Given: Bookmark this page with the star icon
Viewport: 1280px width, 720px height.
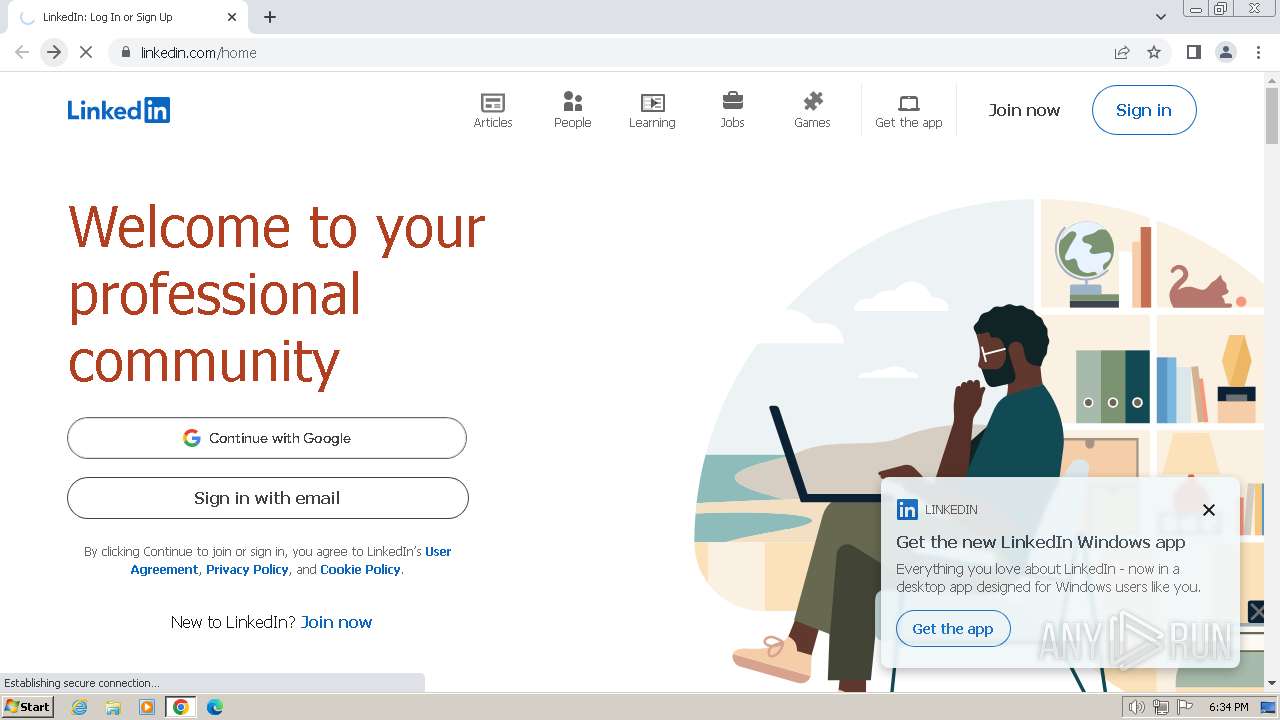Looking at the screenshot, I should [1154, 52].
